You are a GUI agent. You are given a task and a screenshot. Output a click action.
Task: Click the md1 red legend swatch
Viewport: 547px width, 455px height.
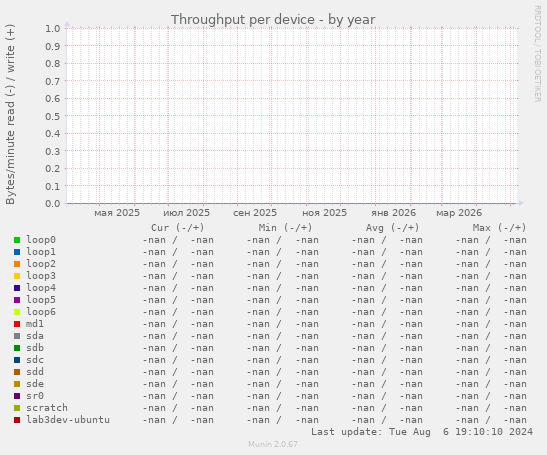point(17,324)
